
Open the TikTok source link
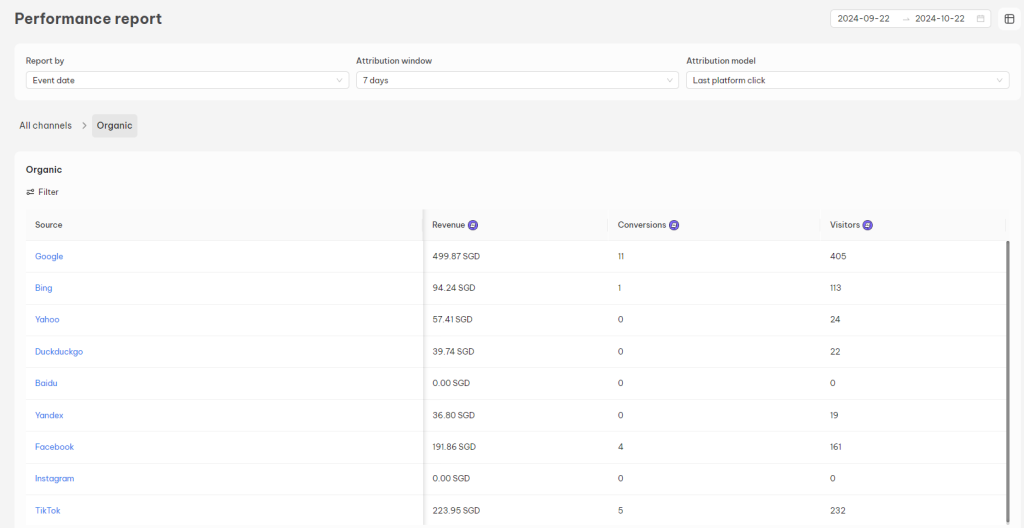coord(48,511)
